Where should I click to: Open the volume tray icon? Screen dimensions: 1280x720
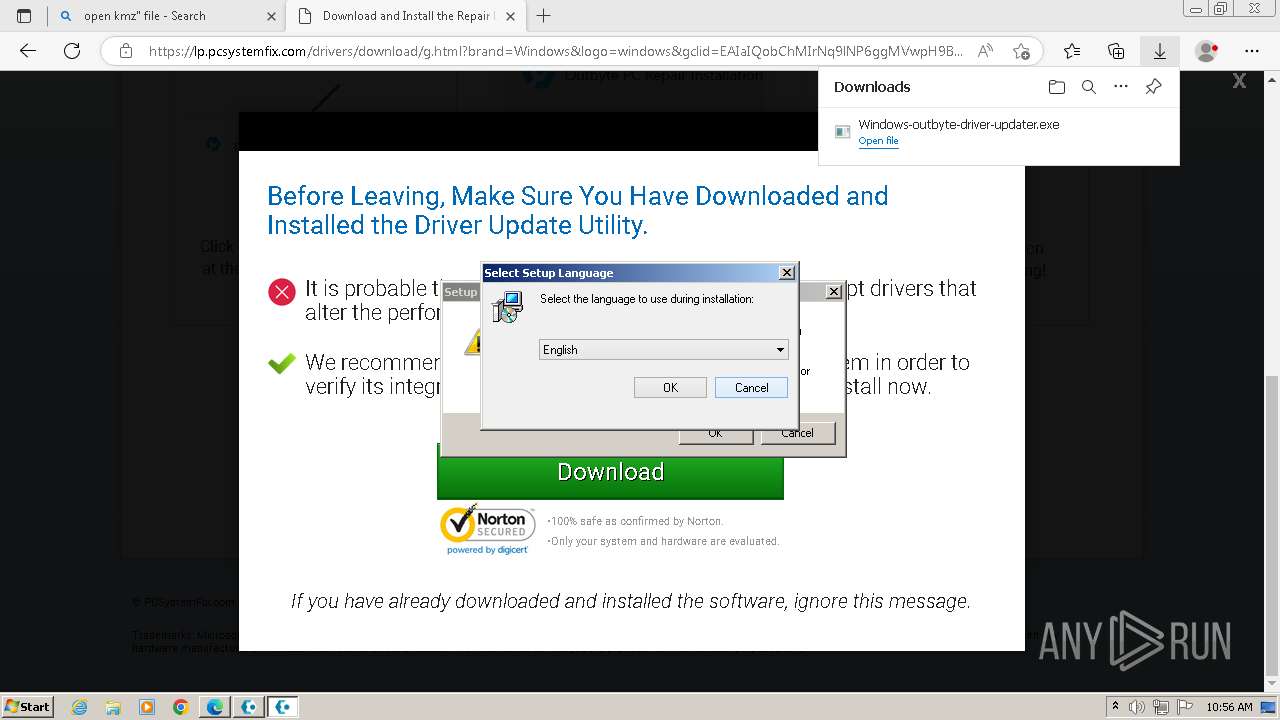(1136, 707)
